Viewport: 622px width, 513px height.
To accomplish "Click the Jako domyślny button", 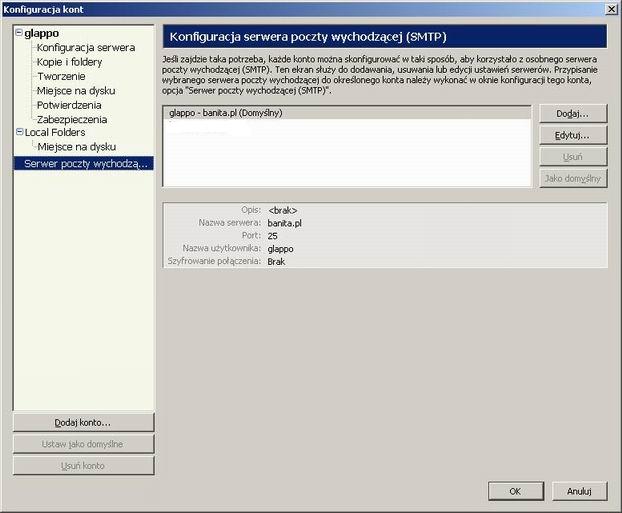I will 572,178.
